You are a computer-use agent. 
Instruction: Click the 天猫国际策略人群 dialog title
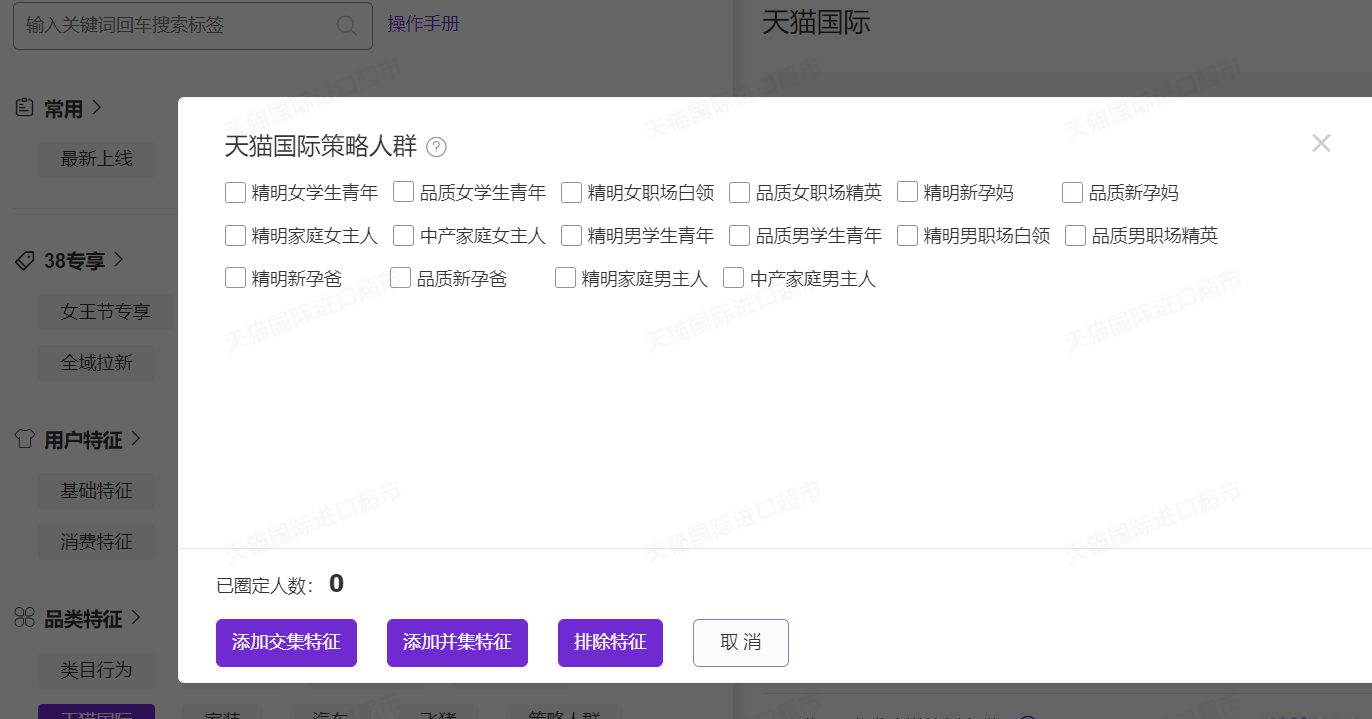320,146
